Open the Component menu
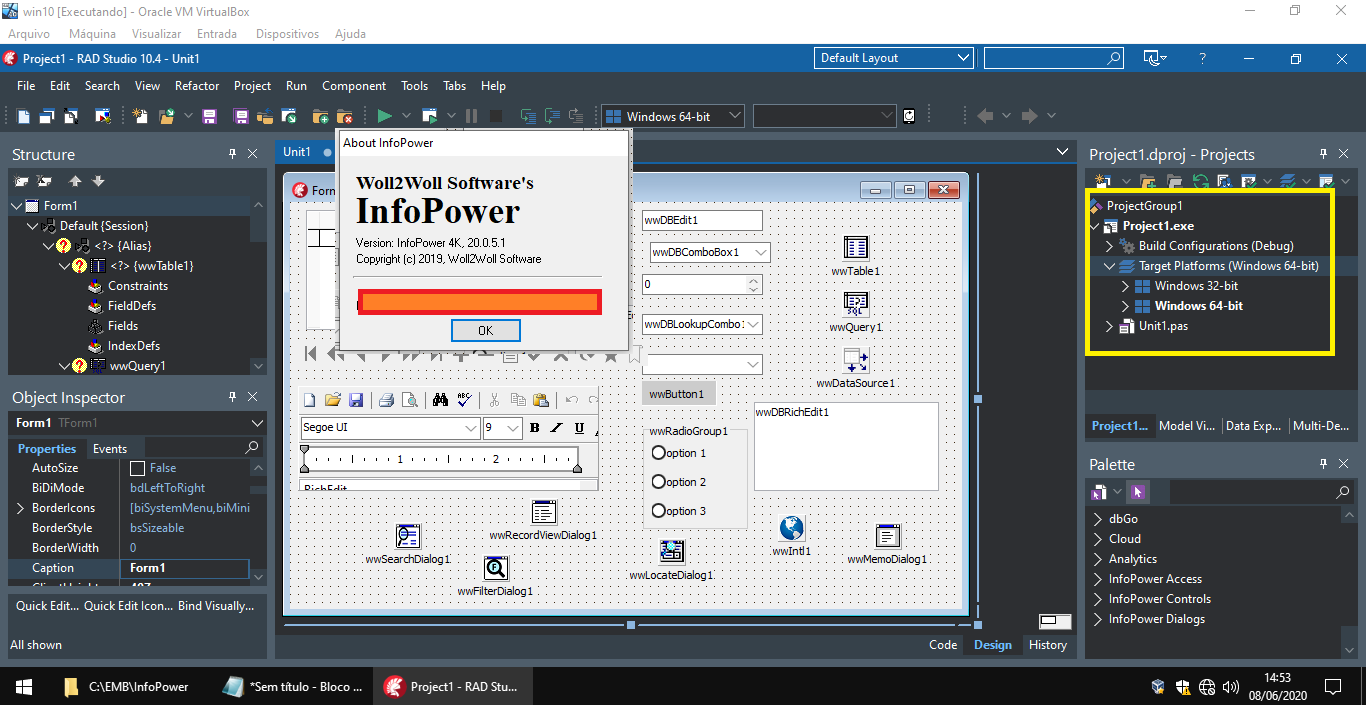 pos(354,86)
